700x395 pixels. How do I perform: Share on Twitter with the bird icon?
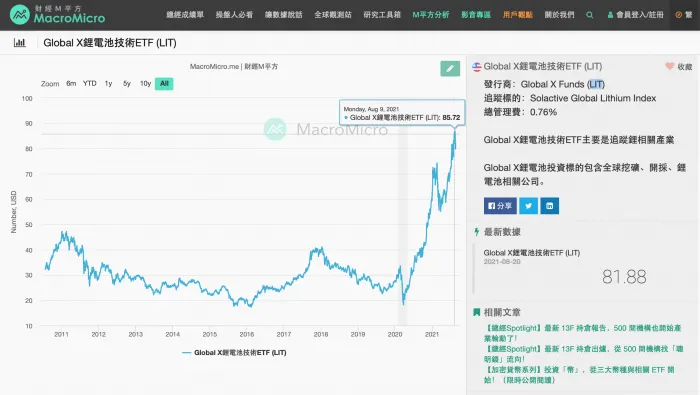pyautogui.click(x=529, y=206)
